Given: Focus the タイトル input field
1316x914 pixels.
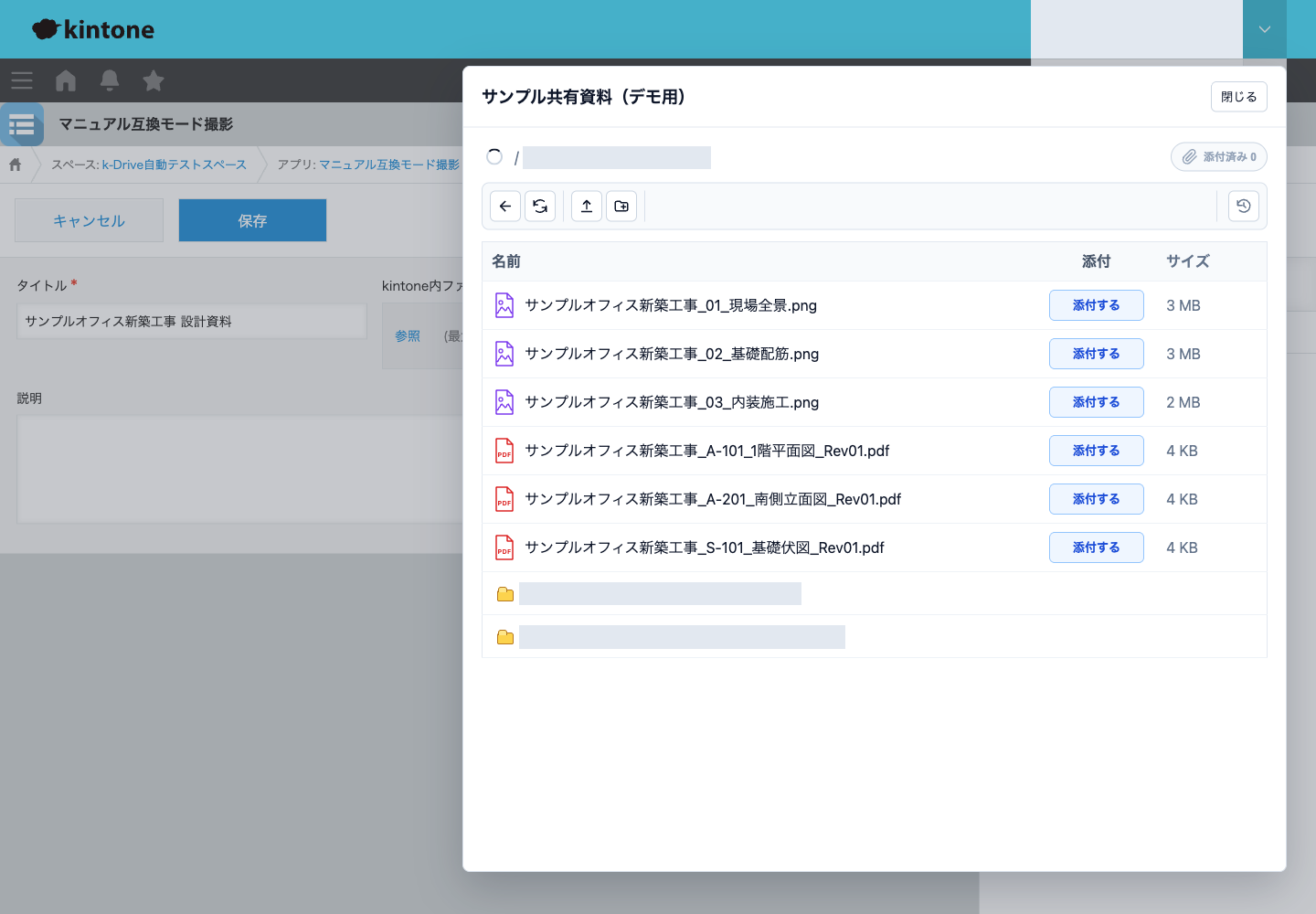Looking at the screenshot, I should pyautogui.click(x=192, y=322).
